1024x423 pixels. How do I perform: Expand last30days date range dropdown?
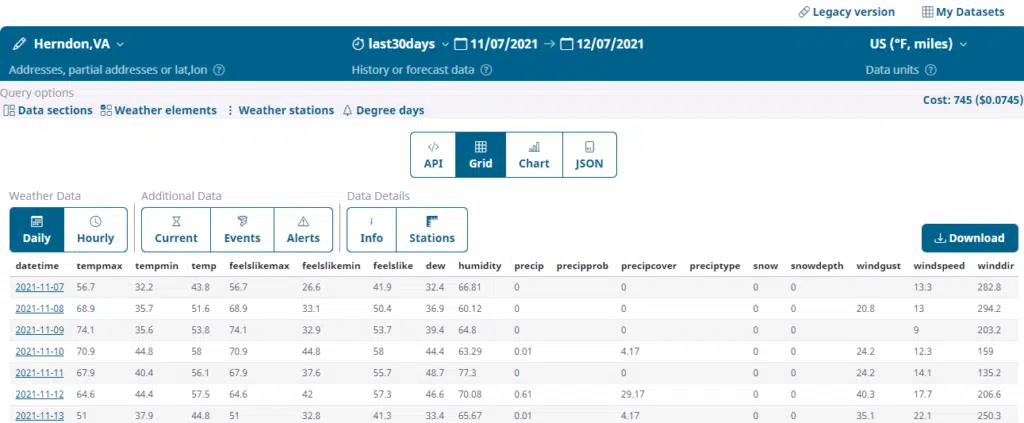[400, 44]
